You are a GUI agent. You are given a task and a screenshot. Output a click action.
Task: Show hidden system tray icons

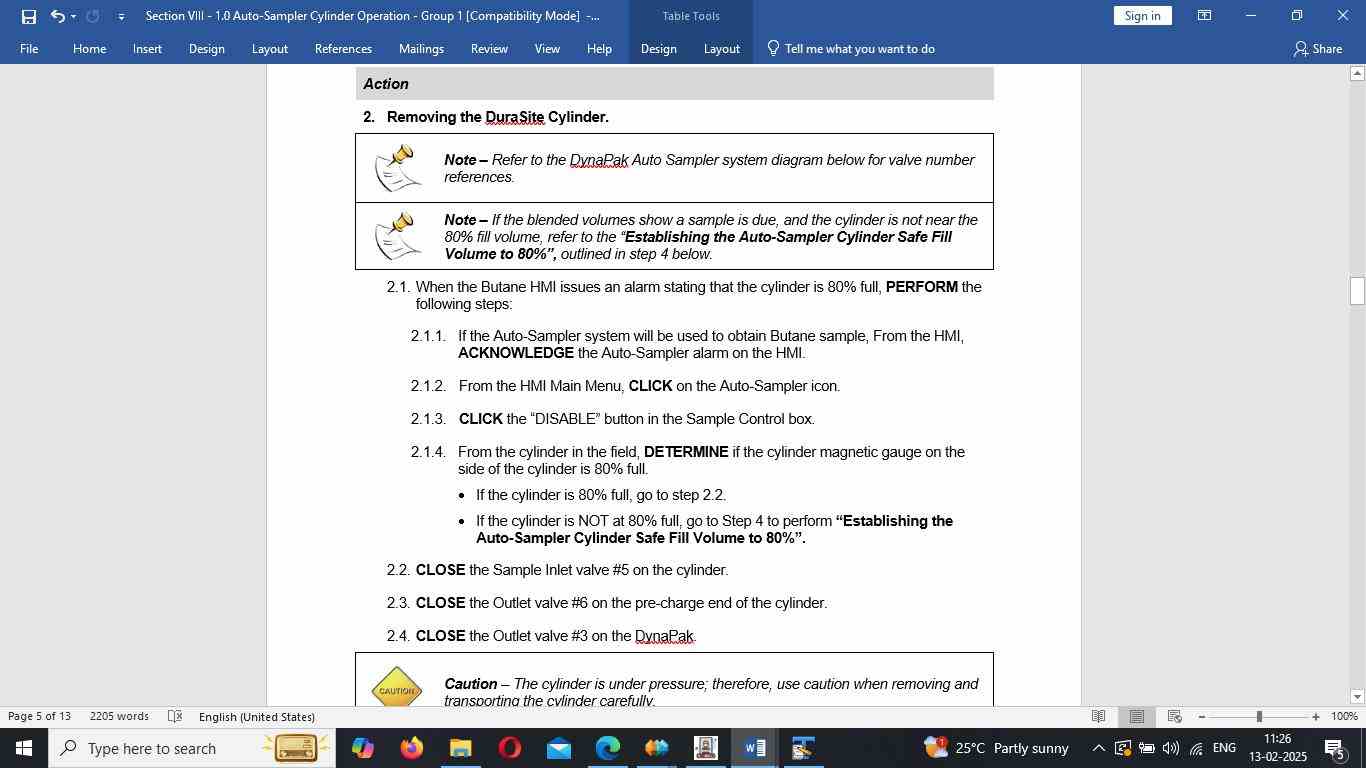pos(1098,748)
